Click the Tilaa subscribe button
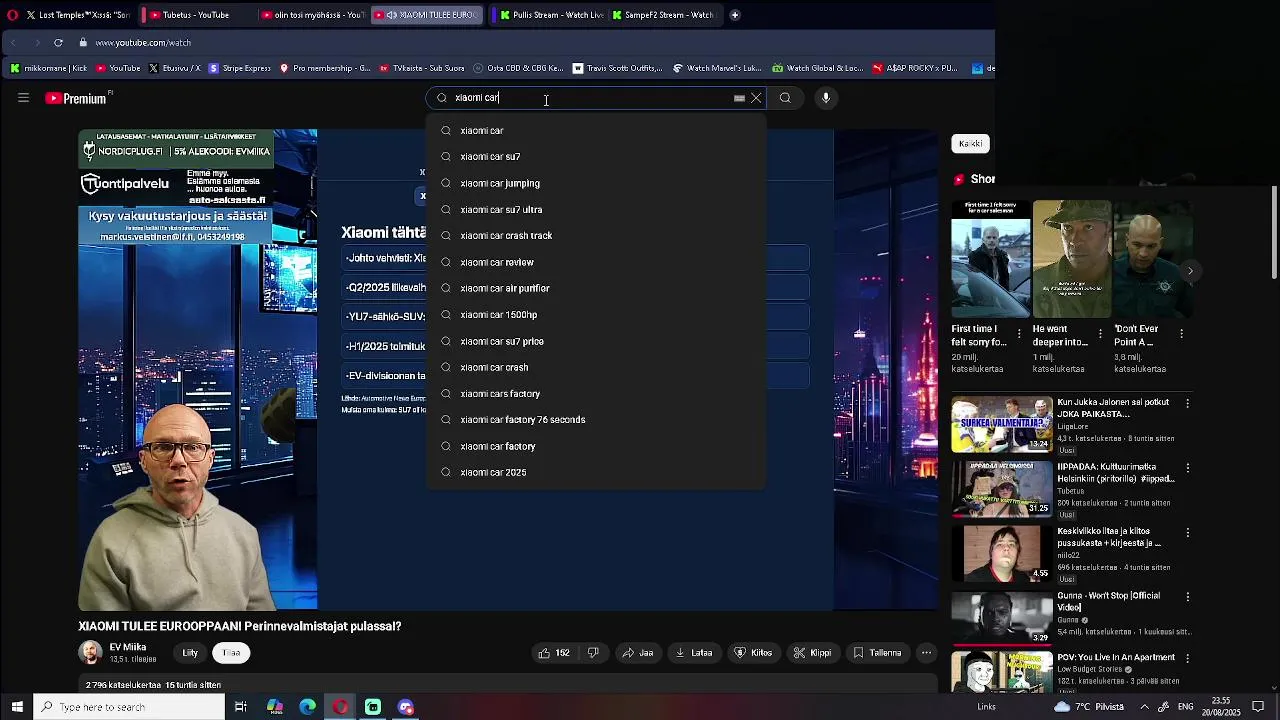The height and width of the screenshot is (720, 1280). [231, 653]
